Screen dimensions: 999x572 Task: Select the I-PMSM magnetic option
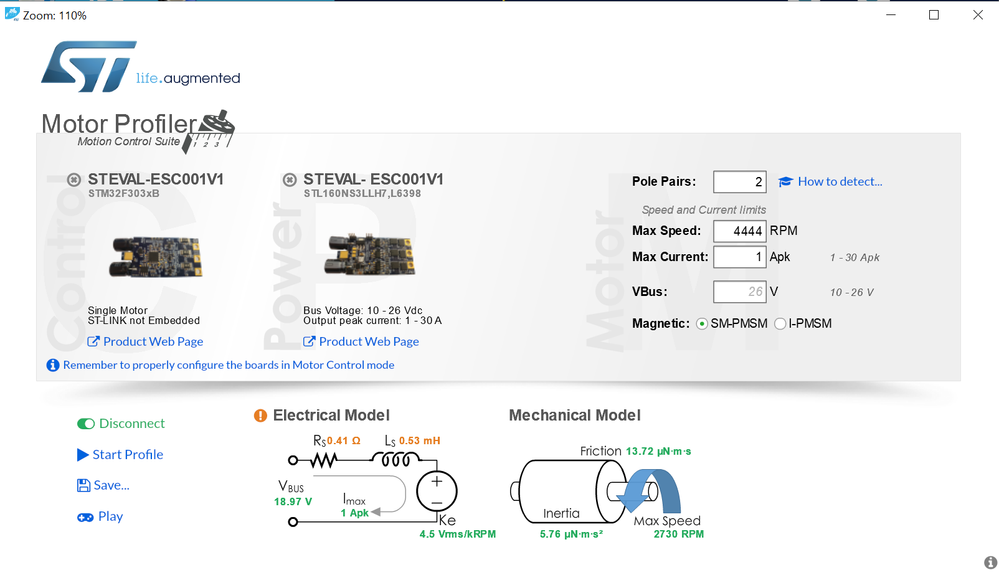[x=780, y=324]
